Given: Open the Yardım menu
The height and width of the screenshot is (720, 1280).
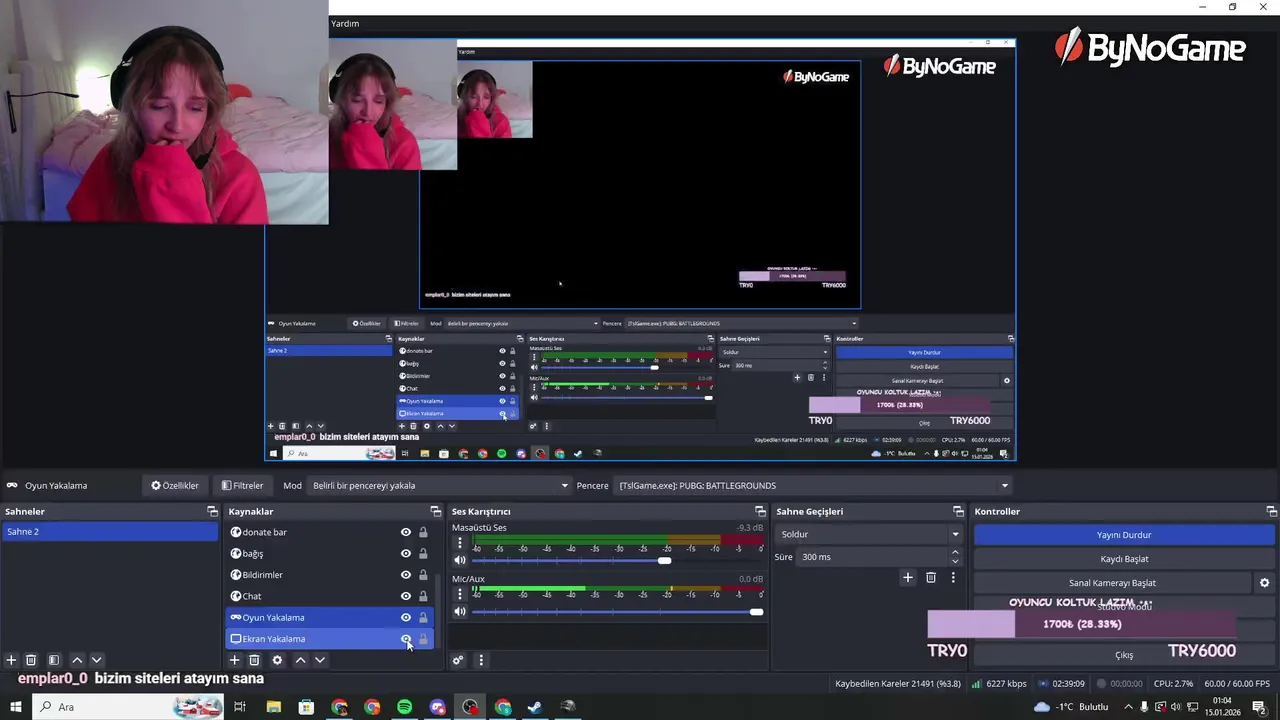Looking at the screenshot, I should [x=345, y=23].
